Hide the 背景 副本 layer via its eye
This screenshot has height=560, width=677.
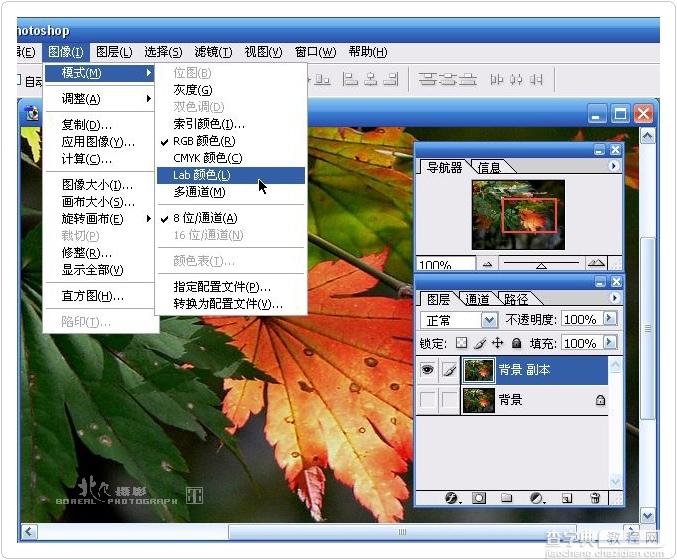(x=427, y=370)
